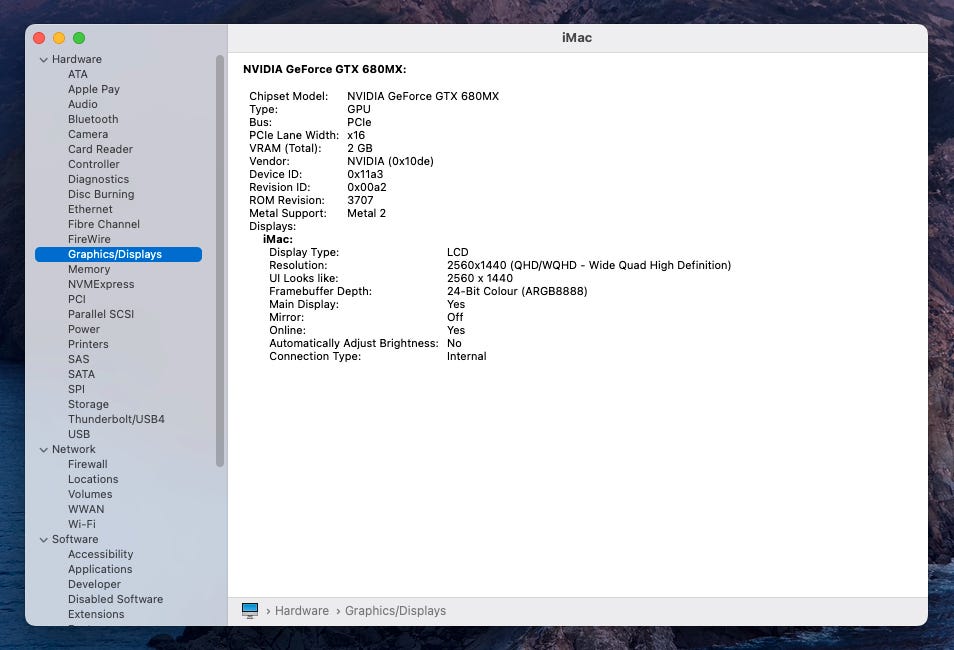Select the Graphics/Displays sidebar item
Viewport: 954px width, 650px height.
[x=115, y=254]
